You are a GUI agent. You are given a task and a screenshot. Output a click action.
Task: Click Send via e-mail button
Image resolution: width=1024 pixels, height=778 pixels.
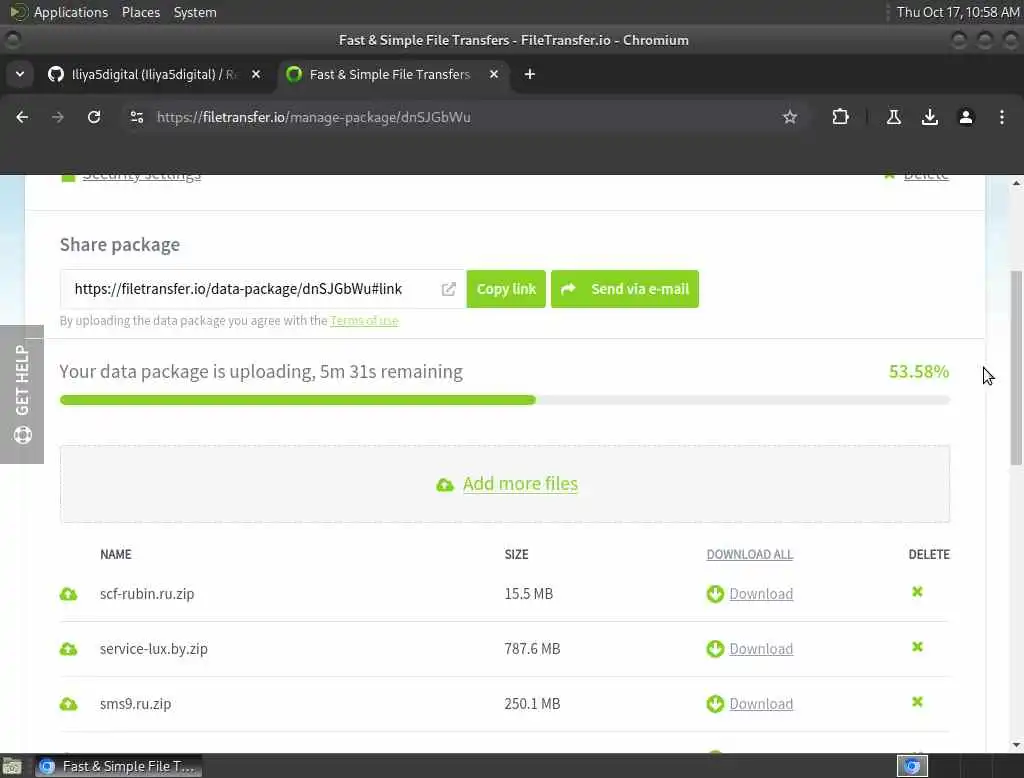click(625, 289)
